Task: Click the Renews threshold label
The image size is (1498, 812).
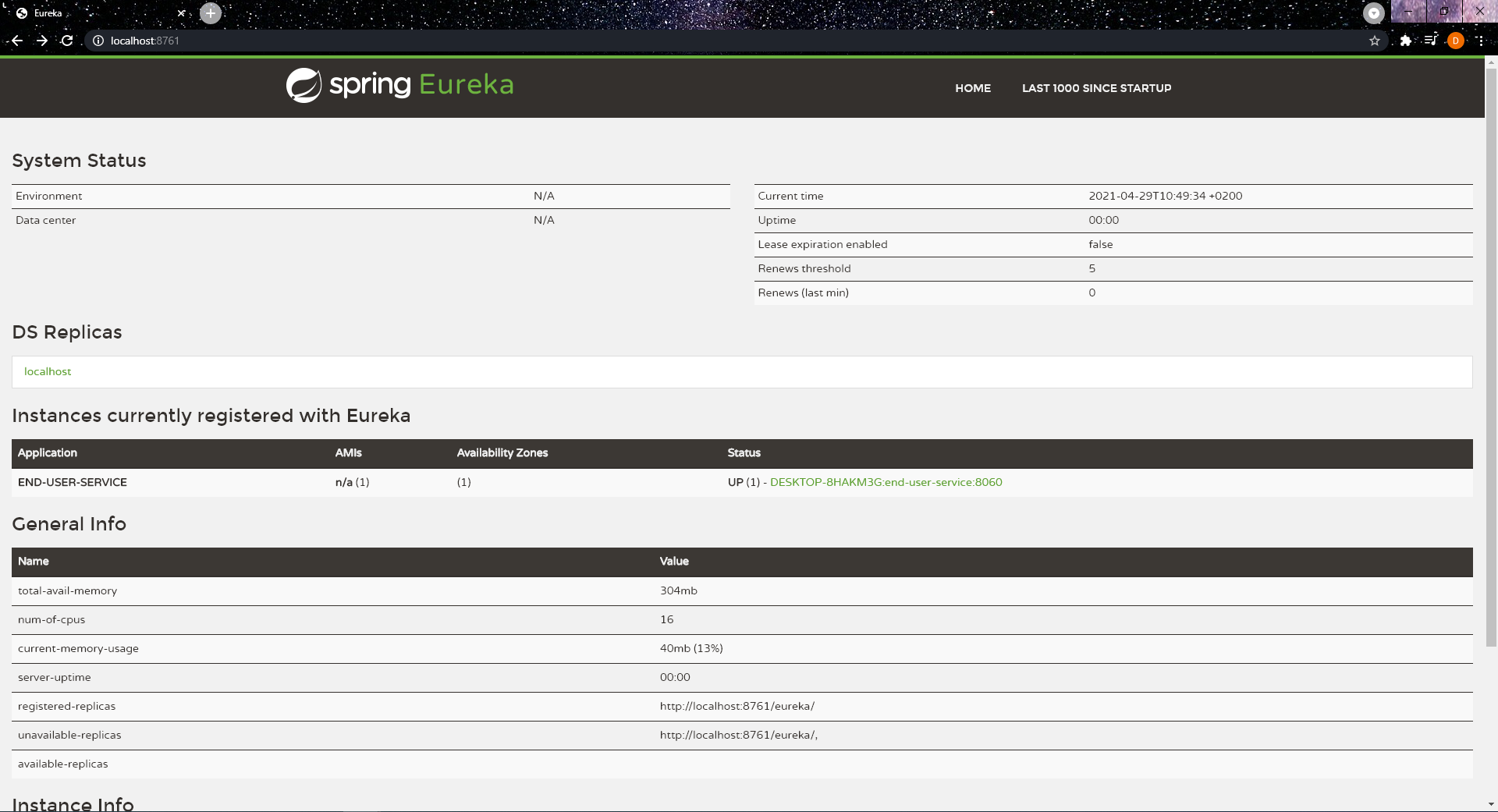Action: [x=804, y=268]
